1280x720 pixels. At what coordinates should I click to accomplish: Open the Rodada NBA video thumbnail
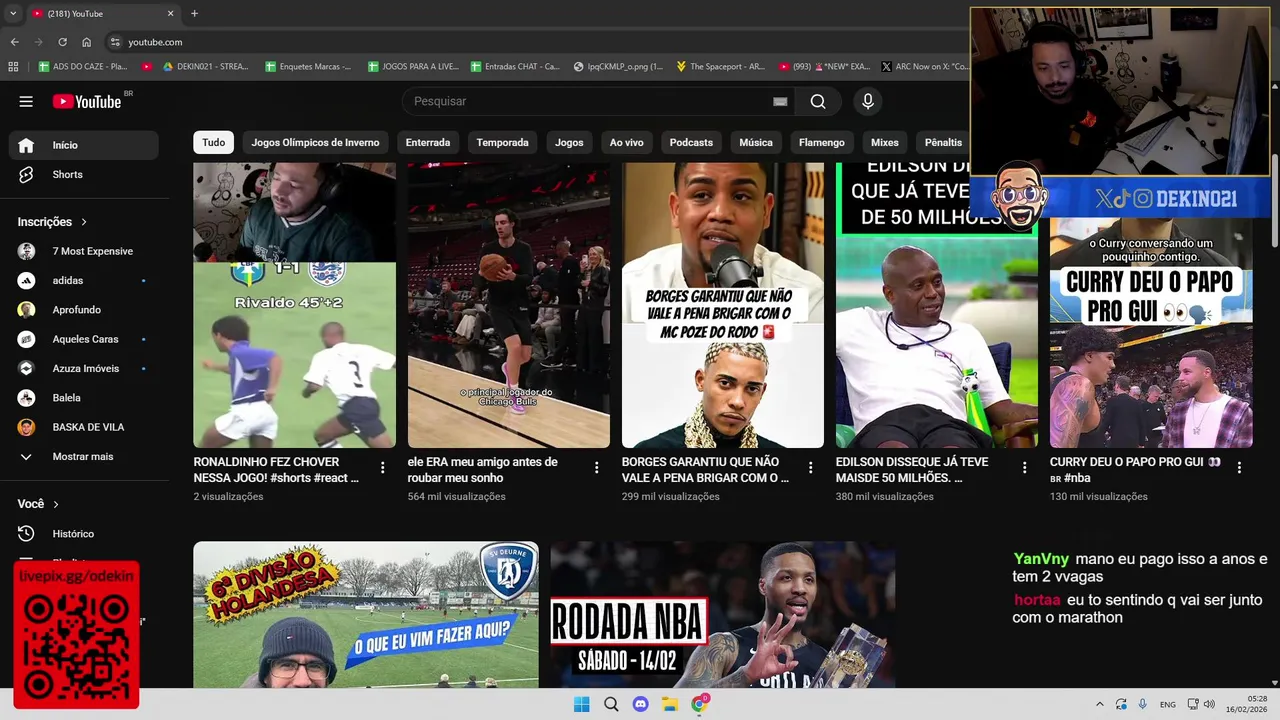point(723,615)
